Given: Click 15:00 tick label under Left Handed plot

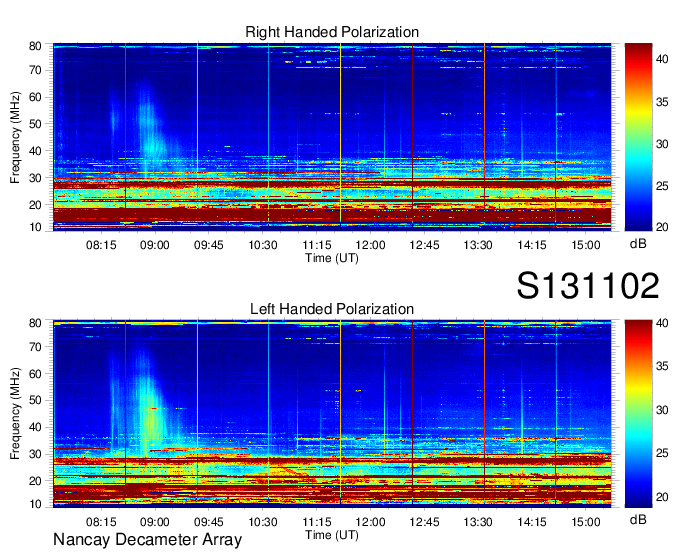Looking at the screenshot, I should pyautogui.click(x=585, y=522).
